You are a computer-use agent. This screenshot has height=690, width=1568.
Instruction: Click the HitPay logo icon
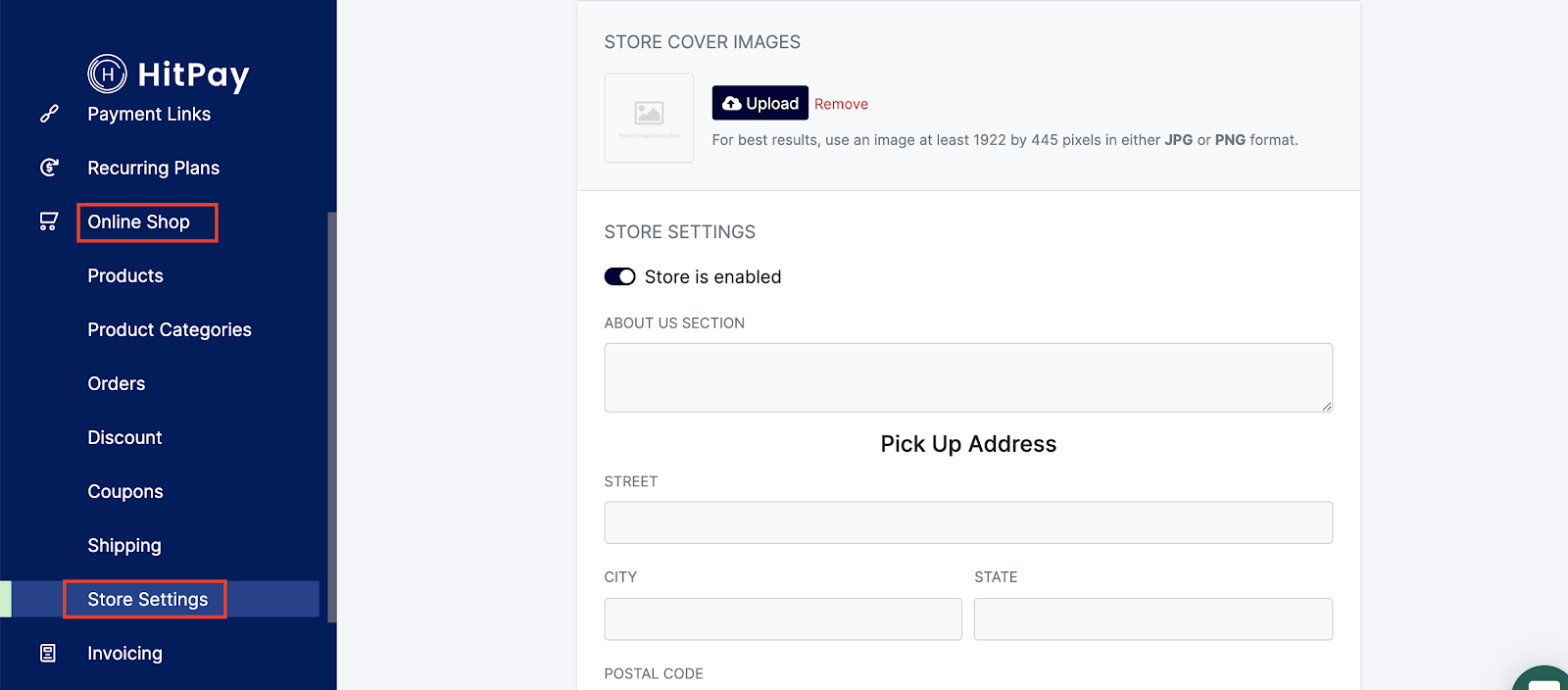pos(107,74)
